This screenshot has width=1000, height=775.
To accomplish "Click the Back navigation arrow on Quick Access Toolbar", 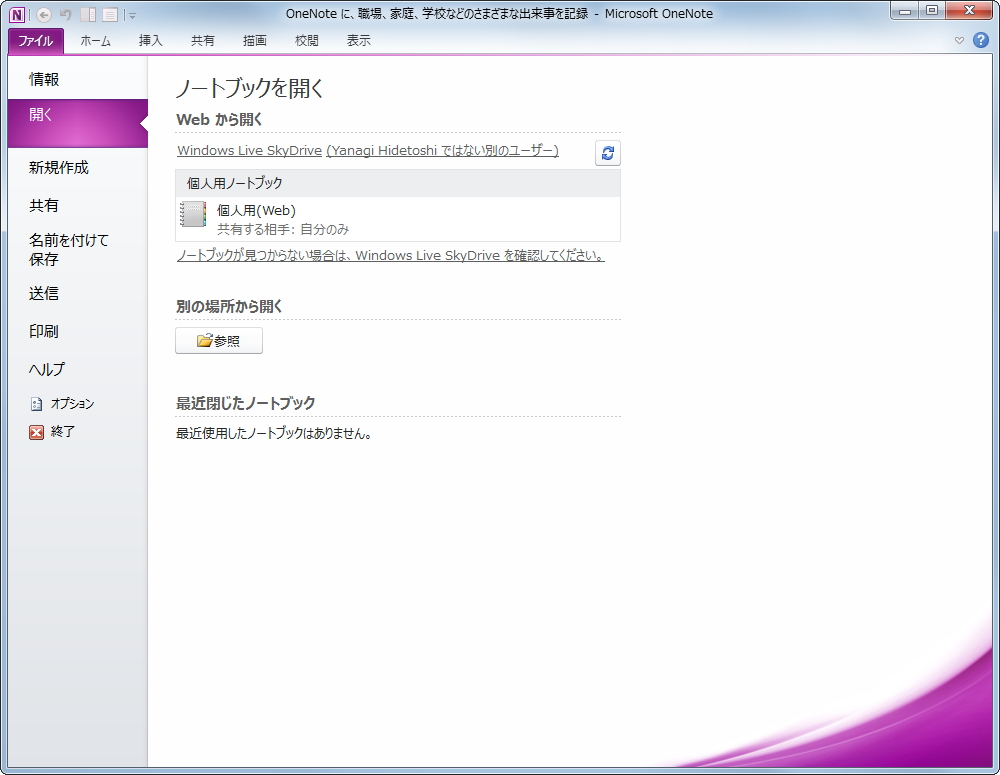I will click(x=43, y=14).
